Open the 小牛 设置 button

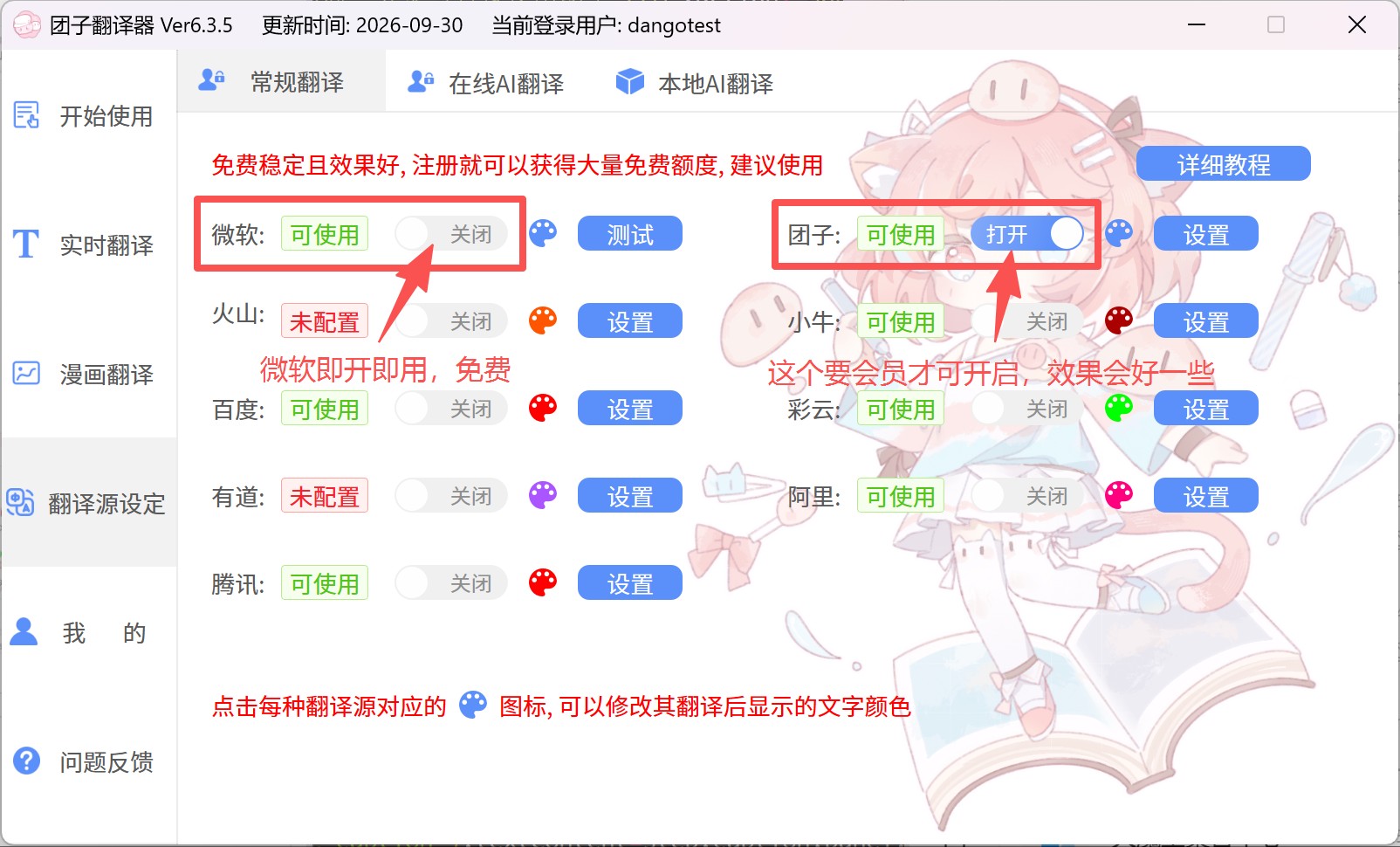(x=1206, y=321)
